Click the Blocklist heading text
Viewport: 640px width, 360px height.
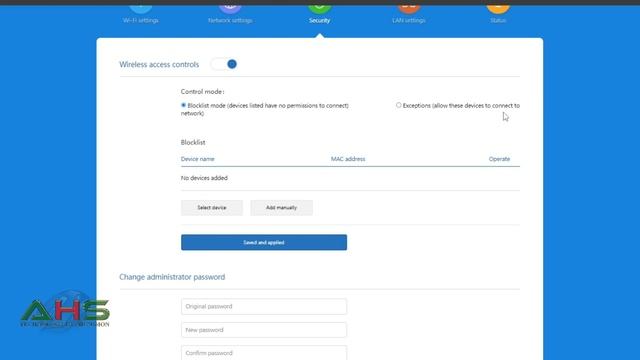coord(193,142)
